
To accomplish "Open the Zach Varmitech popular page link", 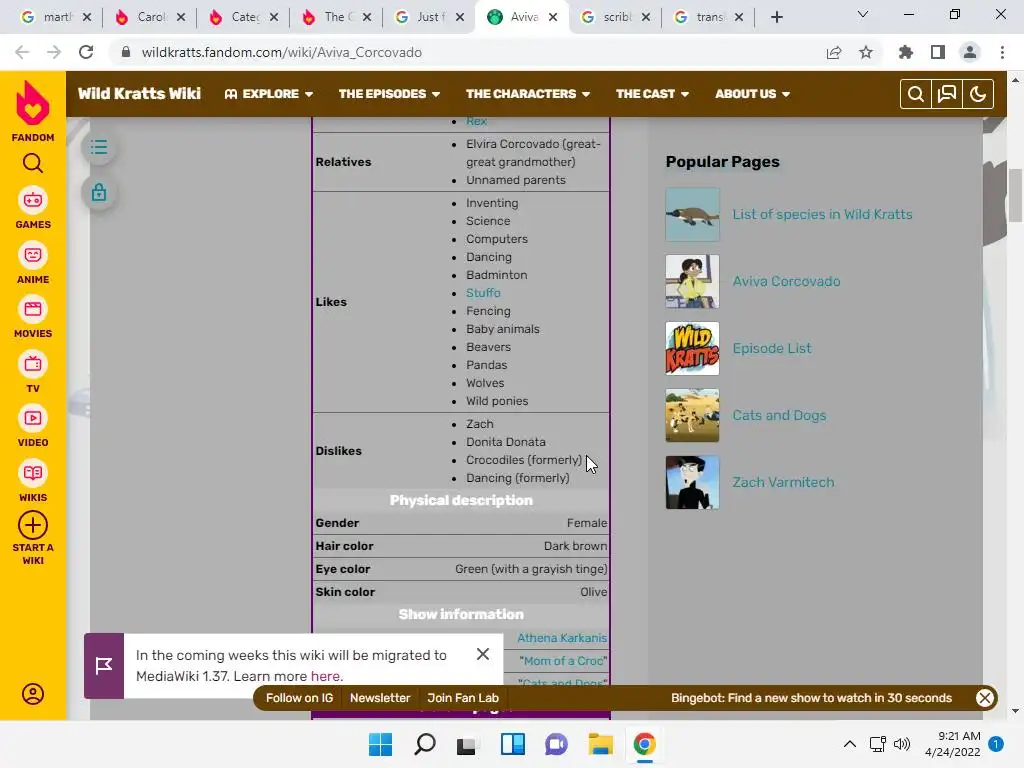I will [x=783, y=482].
